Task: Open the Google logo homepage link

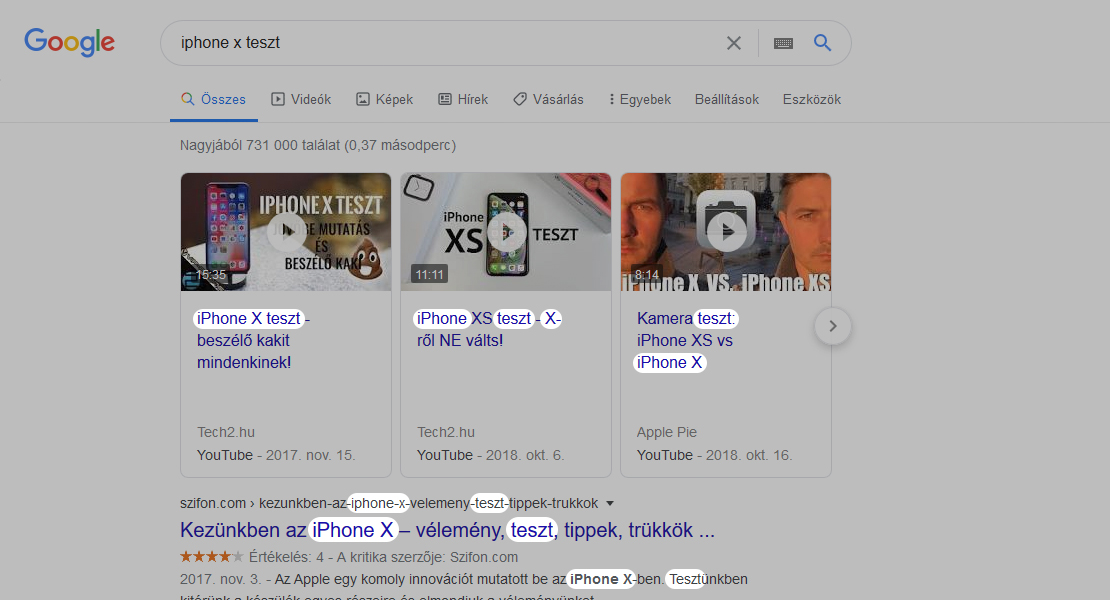Action: click(69, 42)
